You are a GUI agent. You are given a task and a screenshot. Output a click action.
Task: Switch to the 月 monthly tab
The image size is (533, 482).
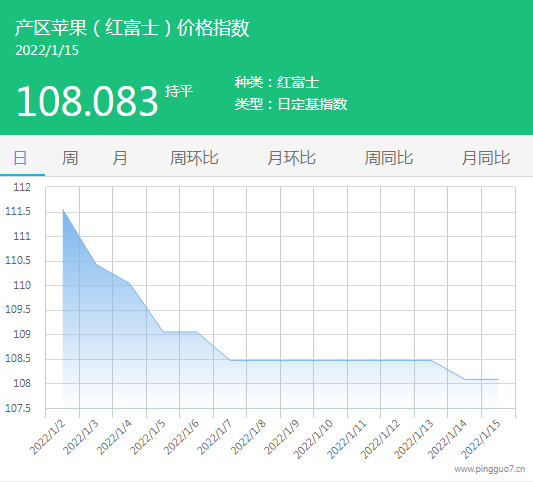tap(120, 158)
